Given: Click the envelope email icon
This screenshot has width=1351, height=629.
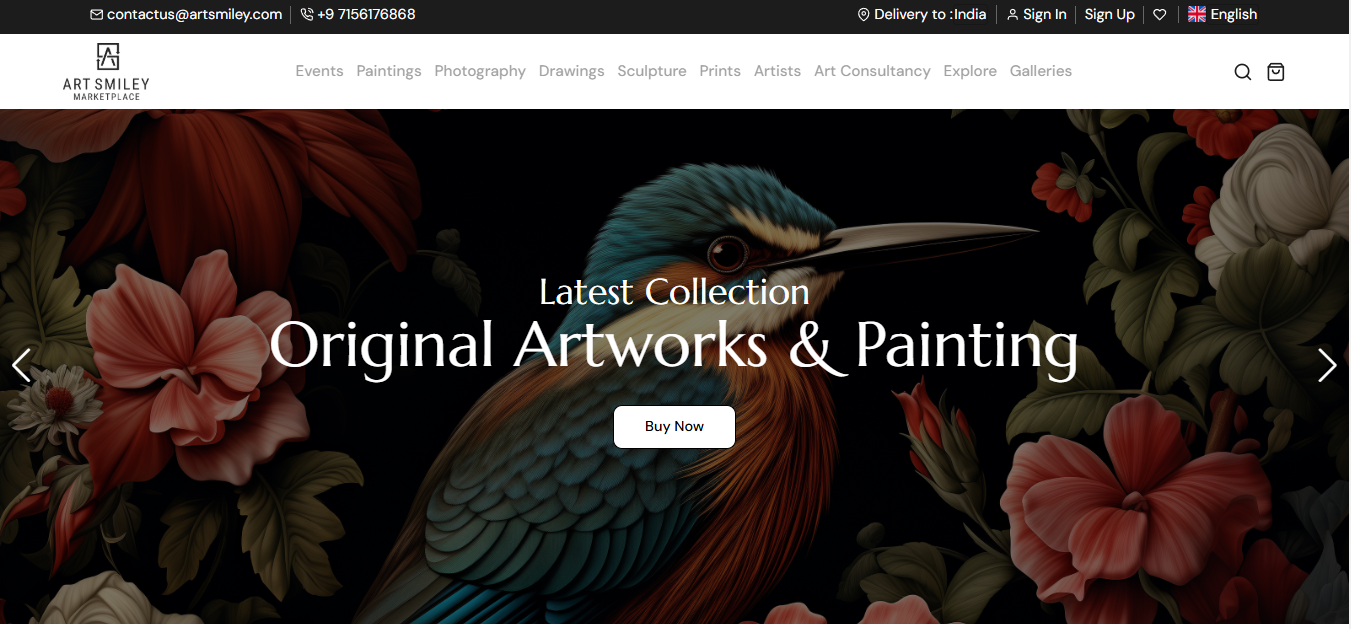Looking at the screenshot, I should click(96, 15).
